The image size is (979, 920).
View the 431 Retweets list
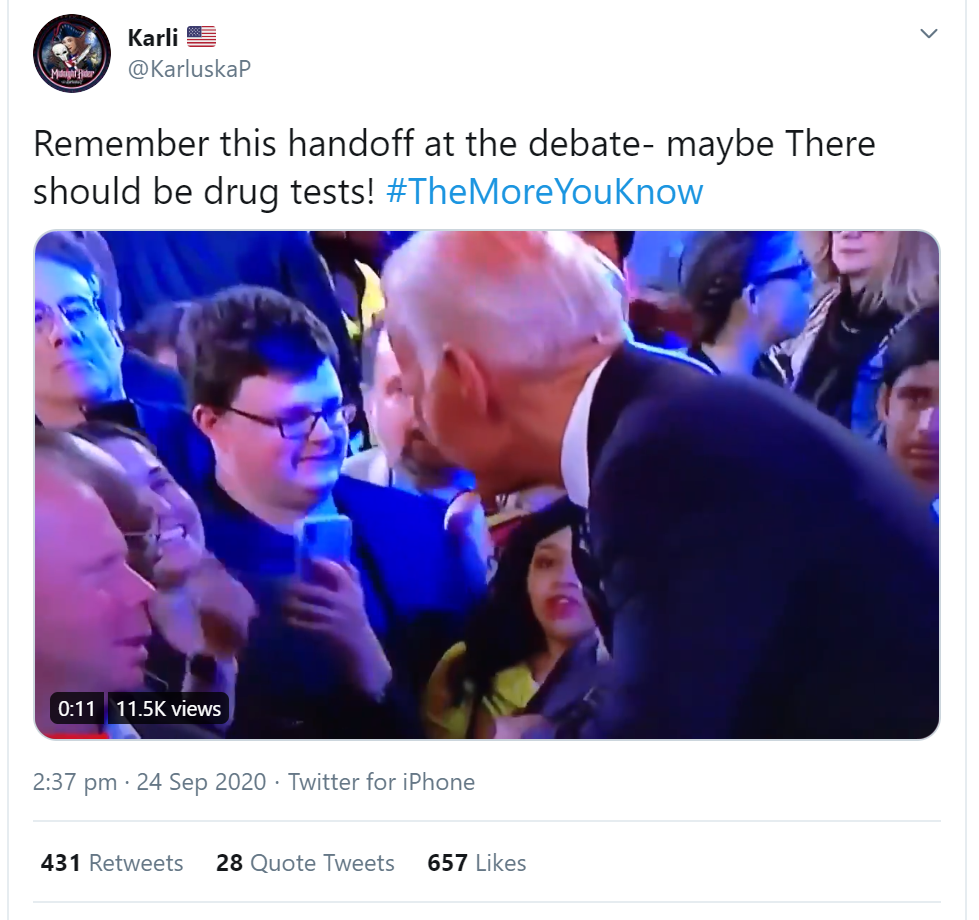112,863
